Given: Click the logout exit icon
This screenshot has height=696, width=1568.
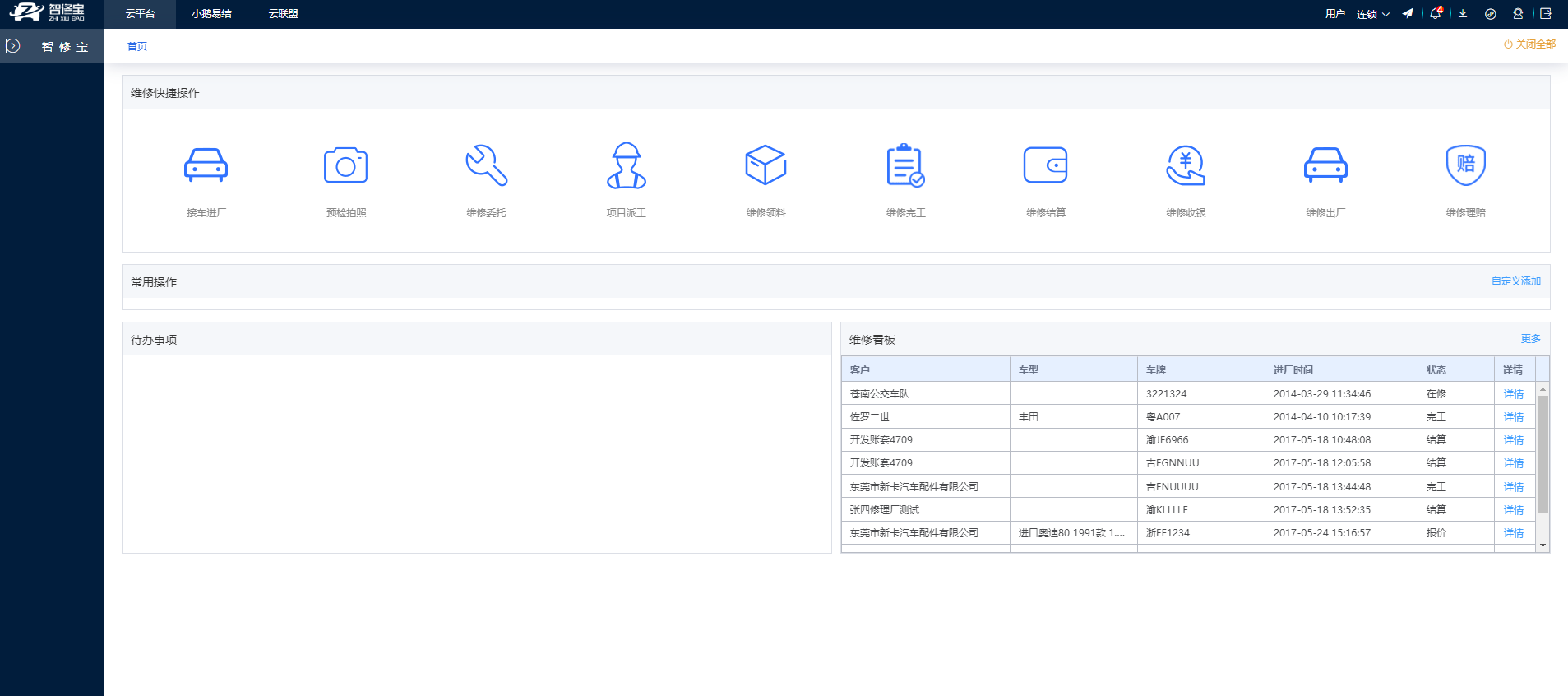Looking at the screenshot, I should coord(1546,13).
